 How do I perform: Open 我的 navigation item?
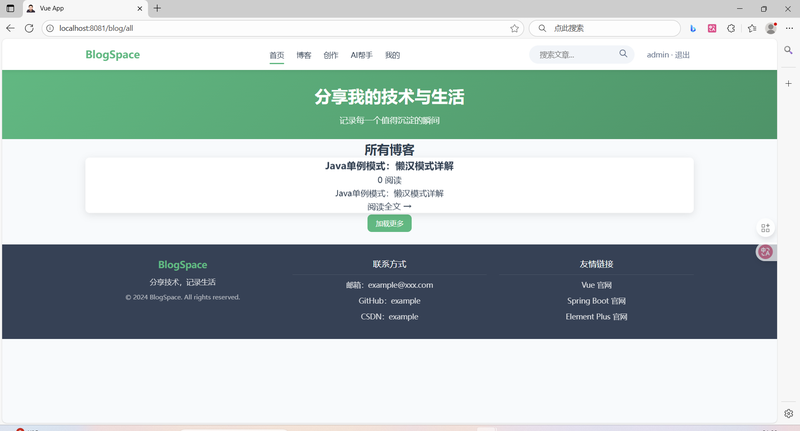coord(392,55)
